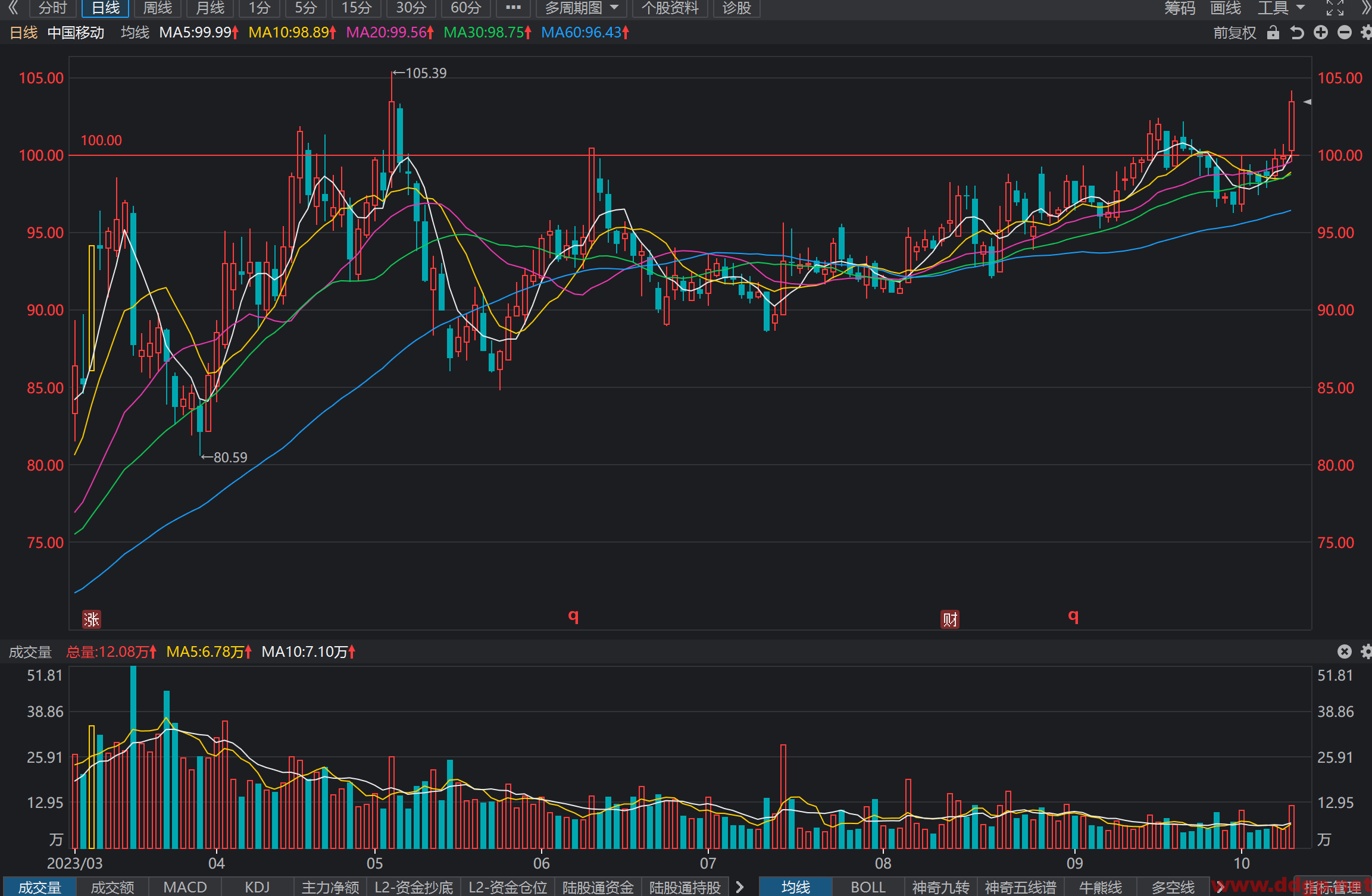Activate 画线 drawing tools
This screenshot has width=1372, height=896.
click(x=1226, y=8)
